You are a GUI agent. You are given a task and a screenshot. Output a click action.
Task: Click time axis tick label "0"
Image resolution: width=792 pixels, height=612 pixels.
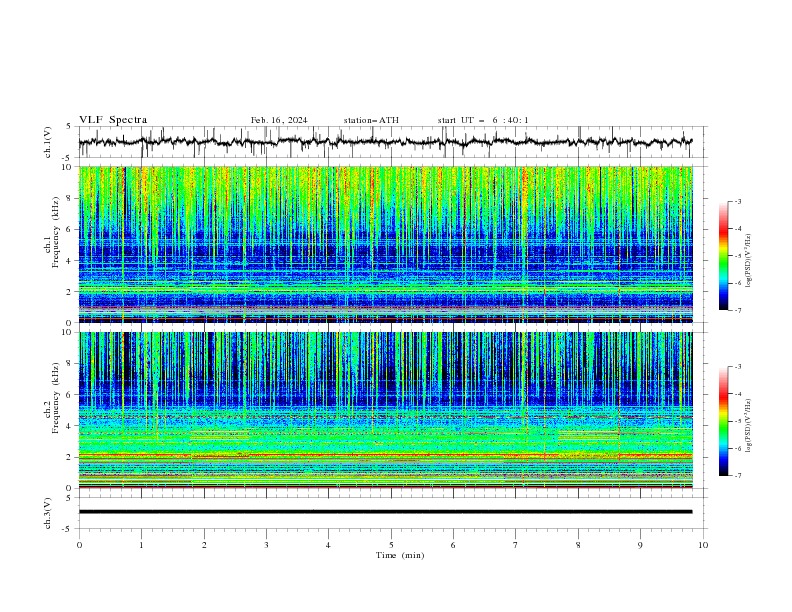79,545
